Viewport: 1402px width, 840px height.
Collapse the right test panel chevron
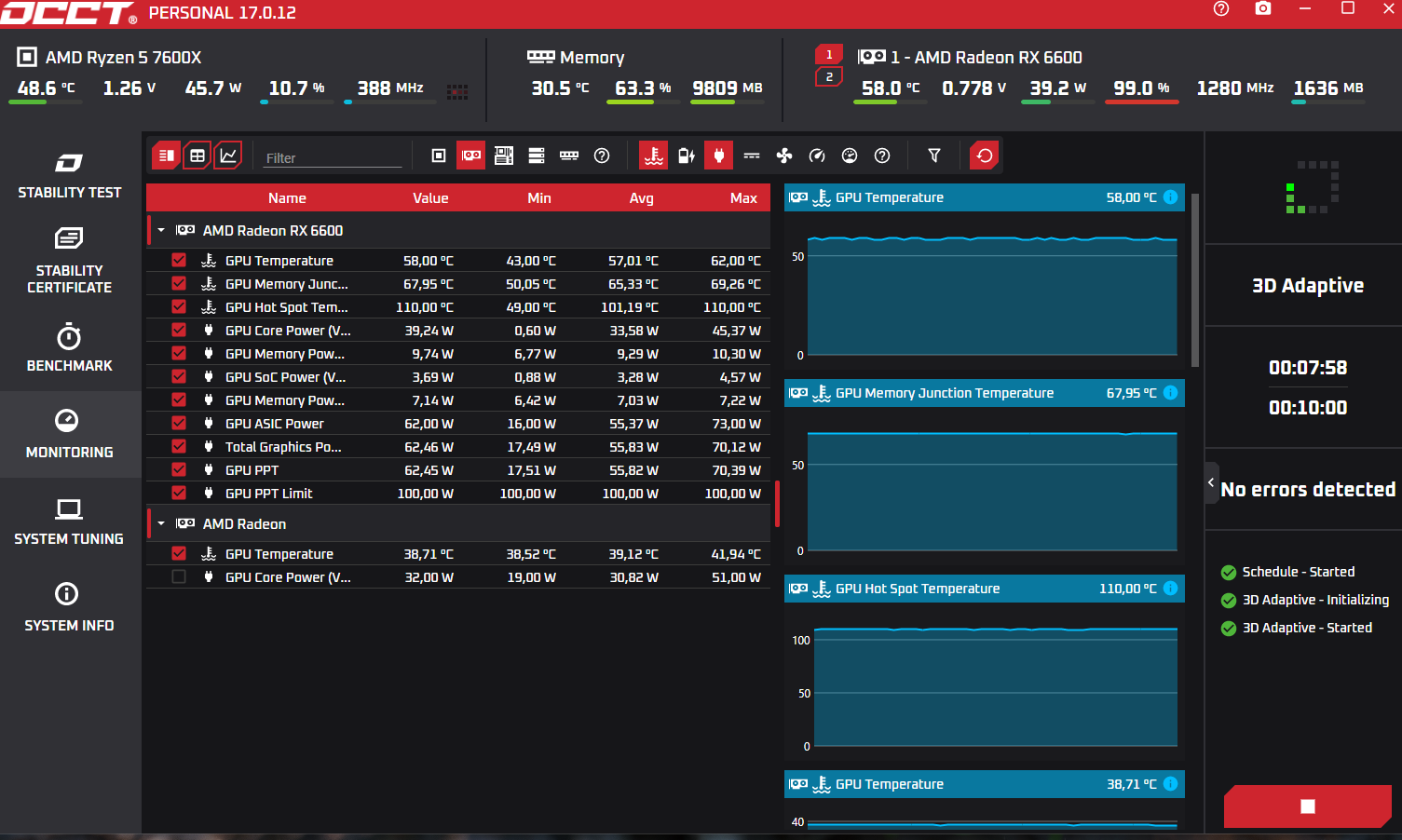[x=1211, y=482]
